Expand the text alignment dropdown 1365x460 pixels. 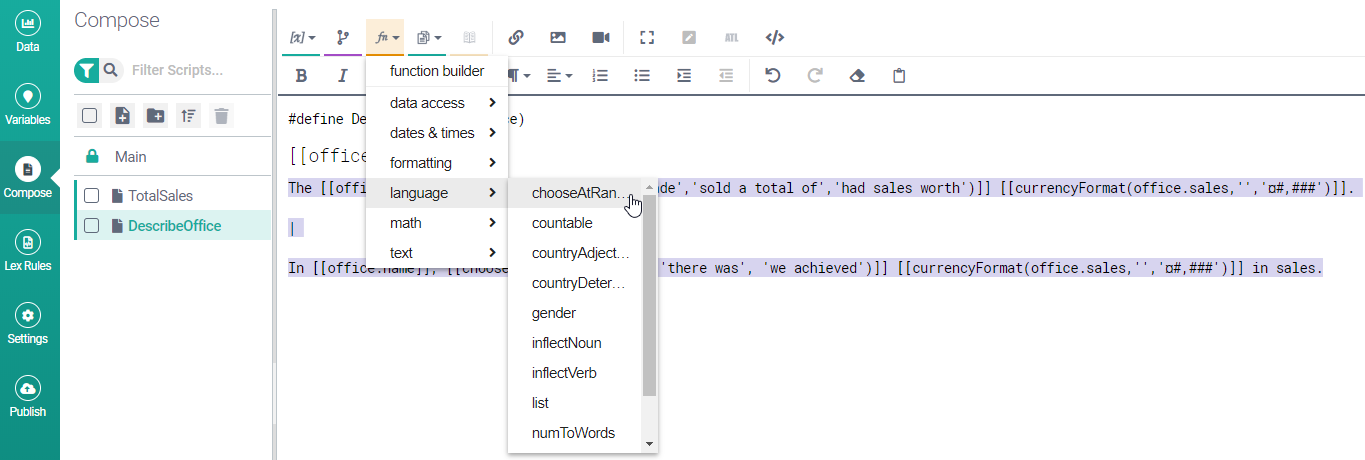coord(559,76)
